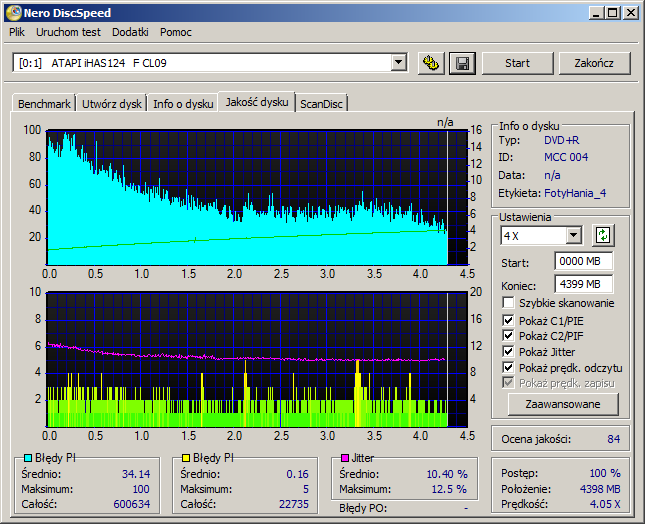Toggle the Pokaż C2/PIF checkbox
645x524 pixels.
pos(508,336)
